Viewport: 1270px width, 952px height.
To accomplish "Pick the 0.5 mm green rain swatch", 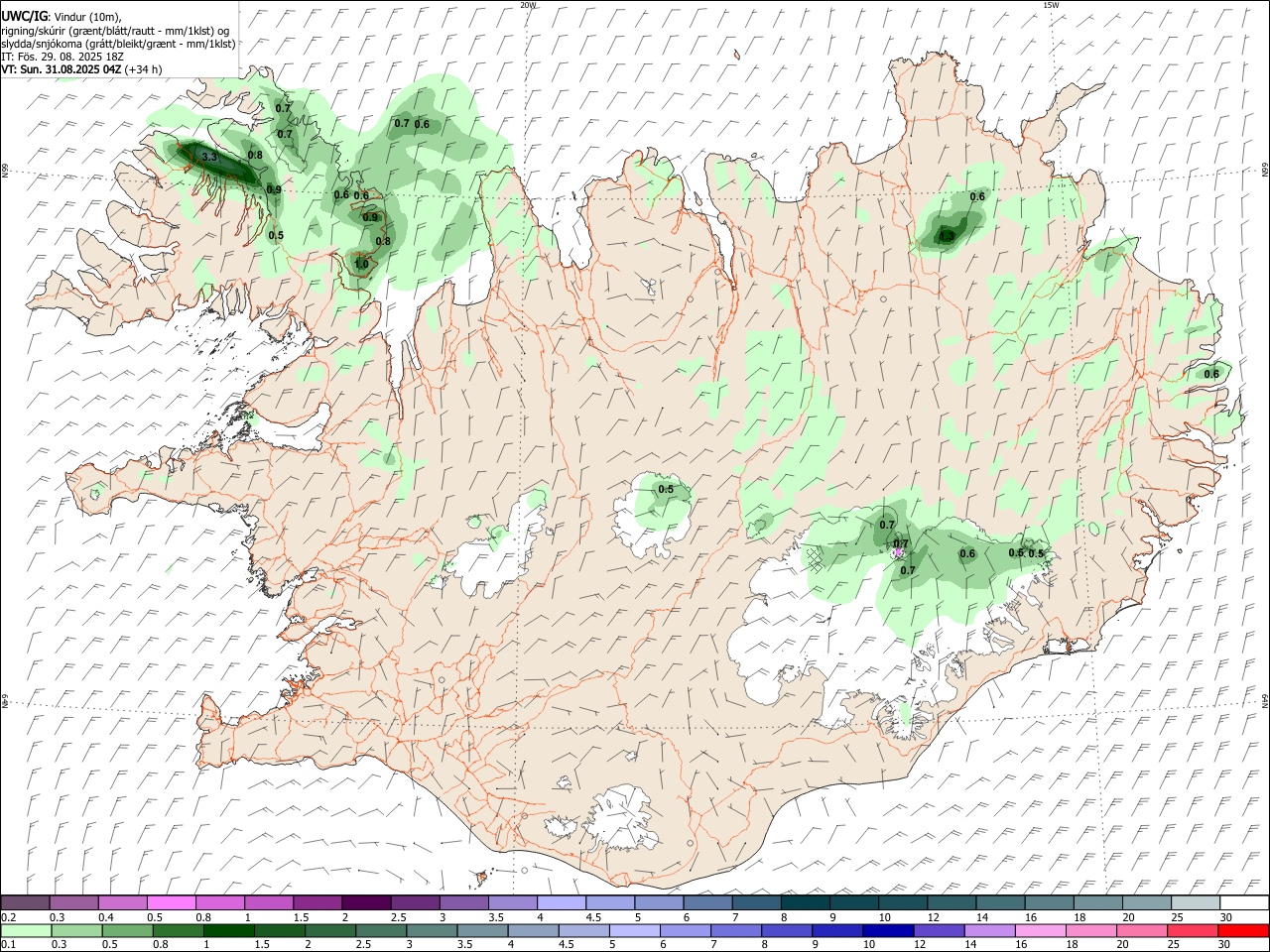I will tap(127, 930).
